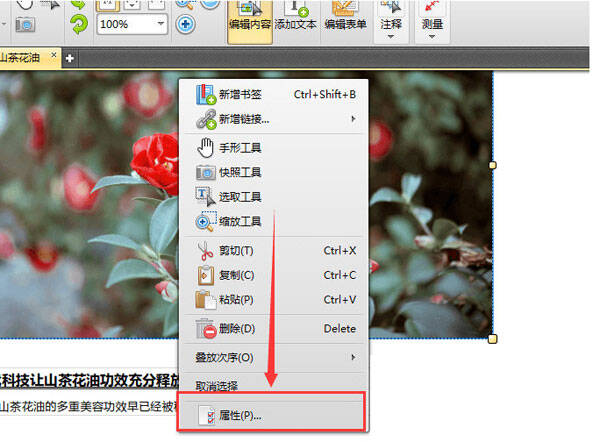Click the text cursor icon beside 选取工具
The height and width of the screenshot is (442, 600).
205,197
